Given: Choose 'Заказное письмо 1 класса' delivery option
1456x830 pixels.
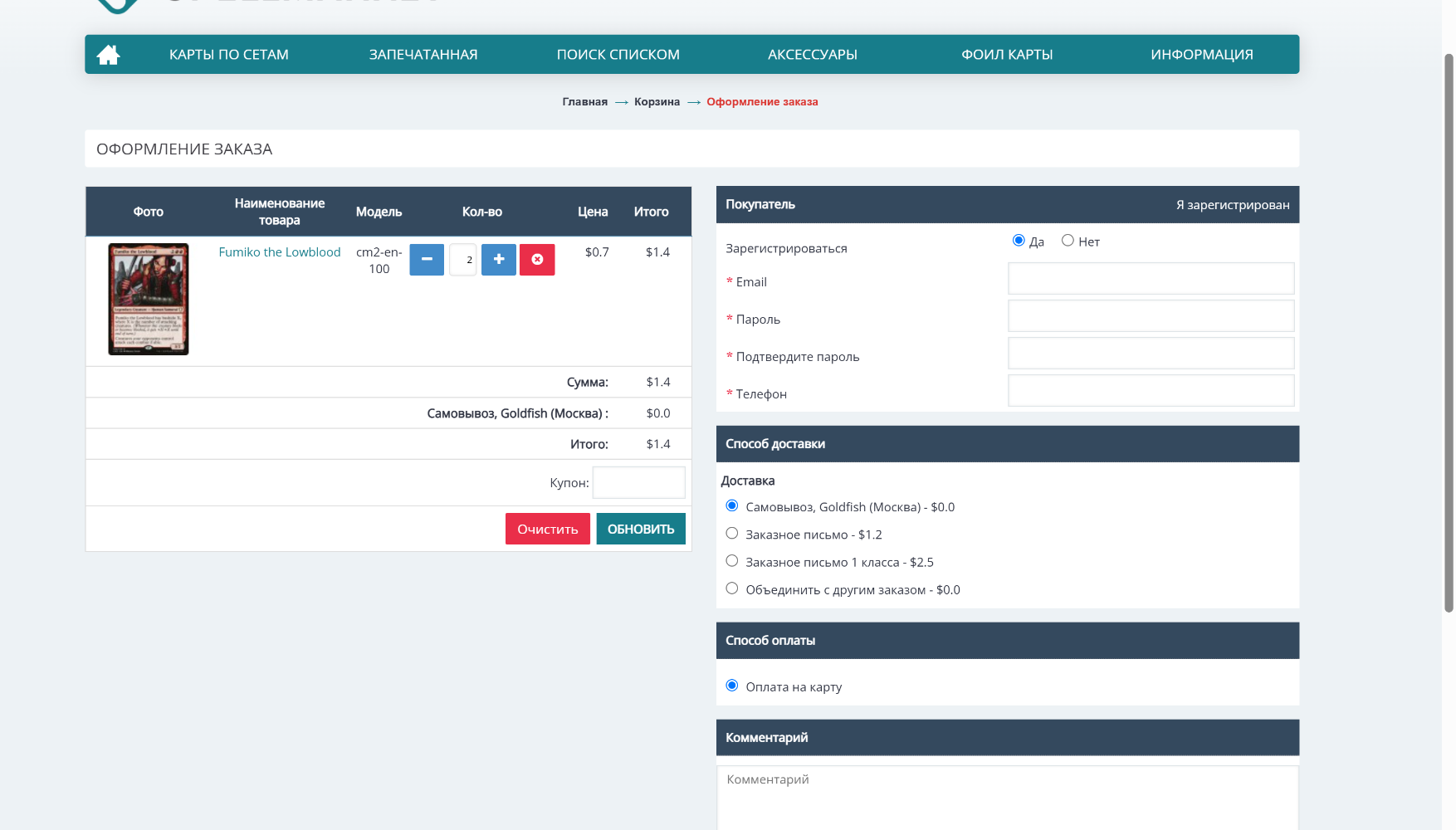Looking at the screenshot, I should (x=732, y=561).
